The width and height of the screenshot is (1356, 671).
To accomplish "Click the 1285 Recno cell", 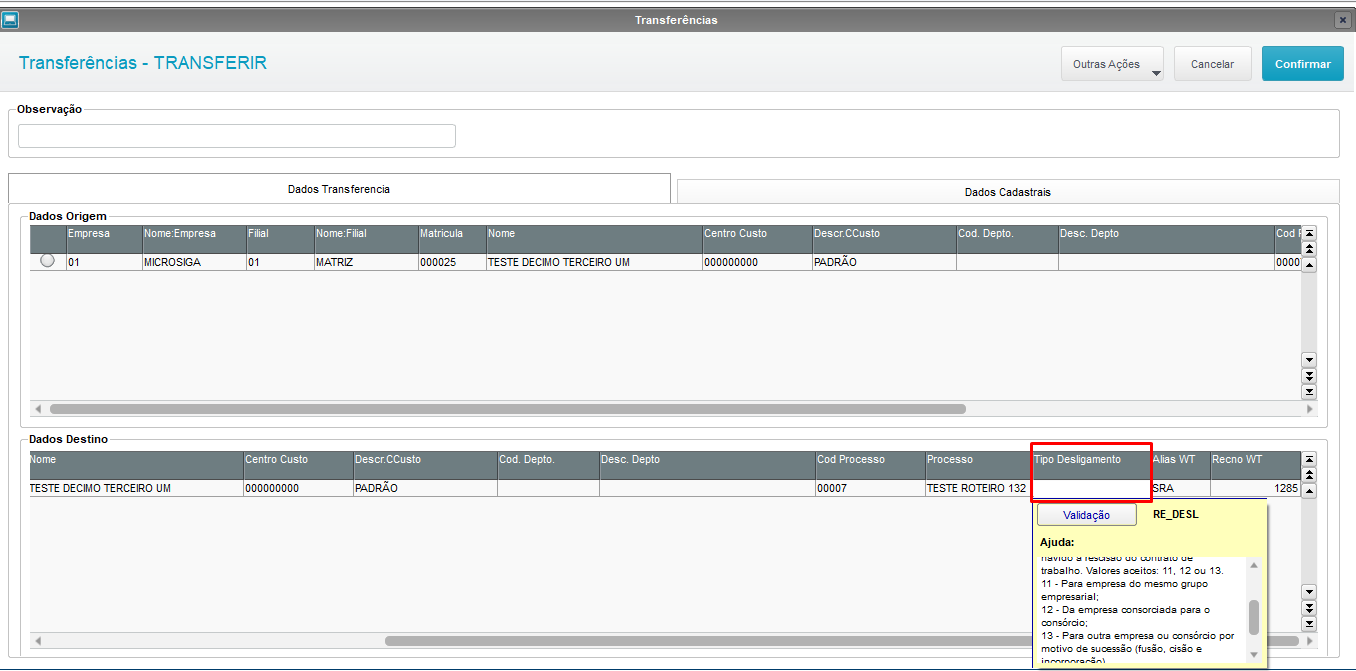I will pos(1255,489).
